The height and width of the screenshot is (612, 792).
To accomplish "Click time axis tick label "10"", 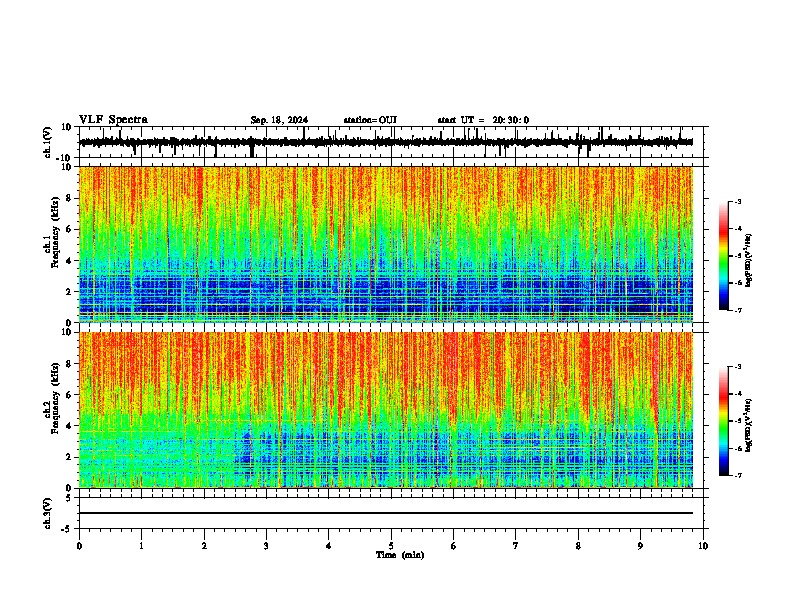I will 703,546.
